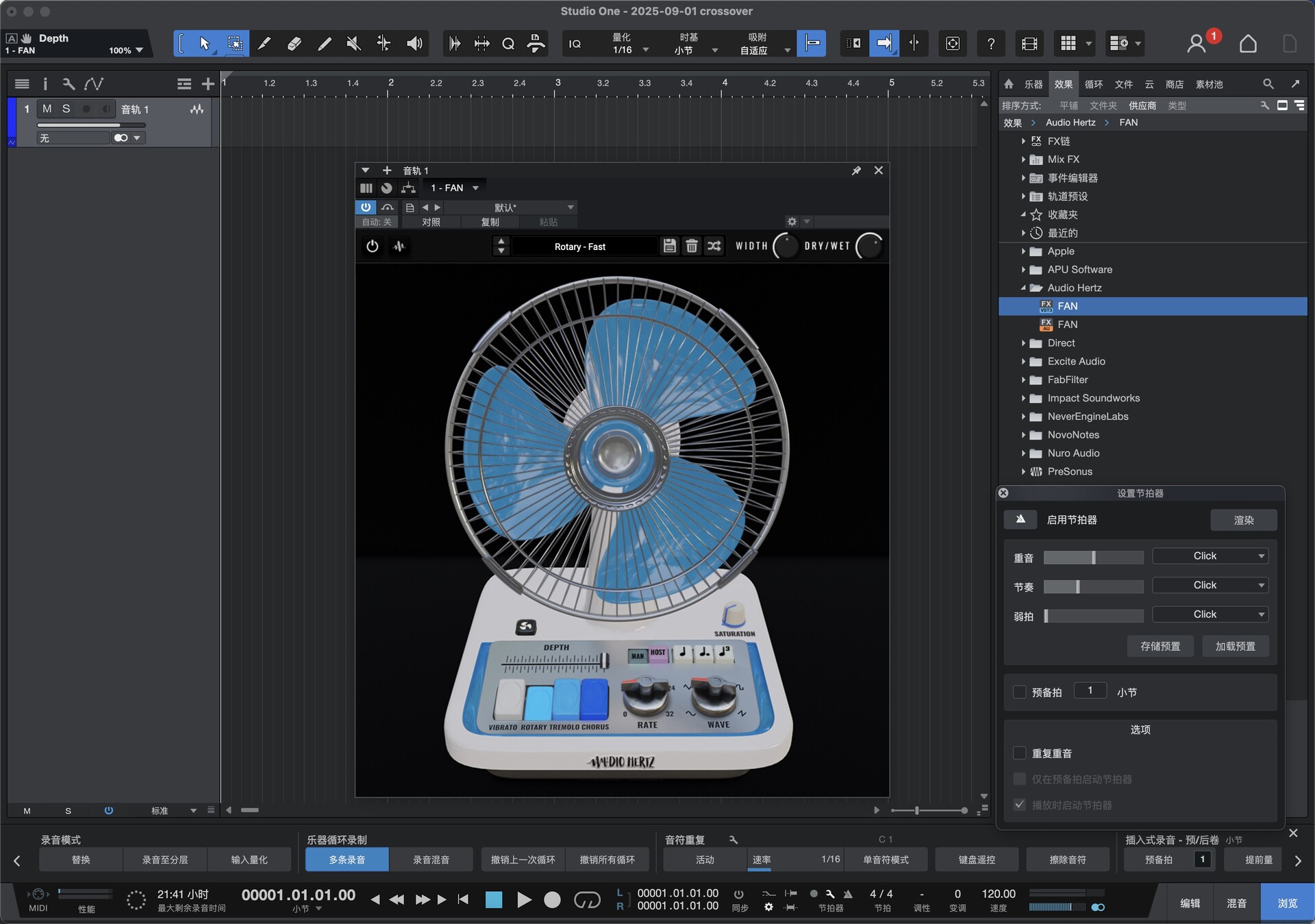Select the Mute tool
Screen dimensions: 1315x924
(x=353, y=43)
